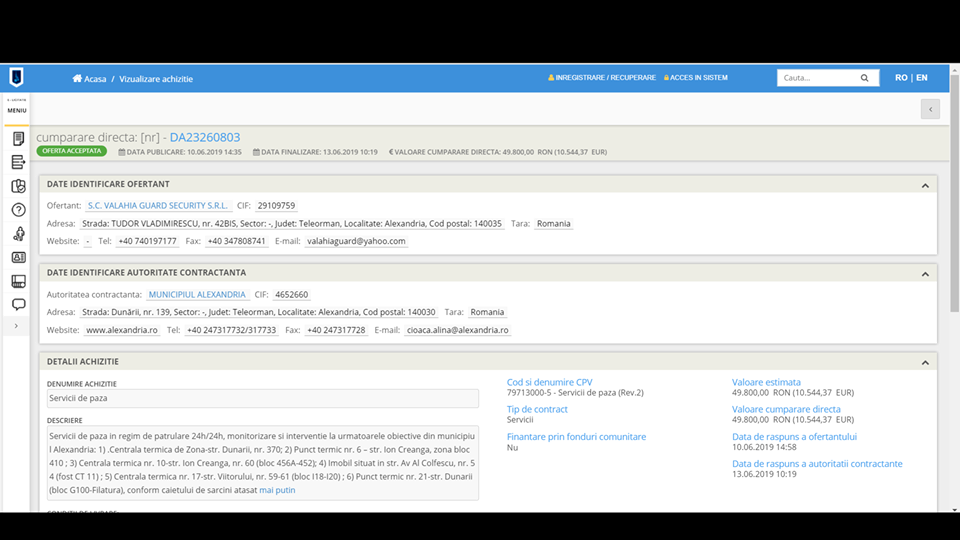Click the Cauta search input field
This screenshot has width=960, height=540.
(816, 78)
